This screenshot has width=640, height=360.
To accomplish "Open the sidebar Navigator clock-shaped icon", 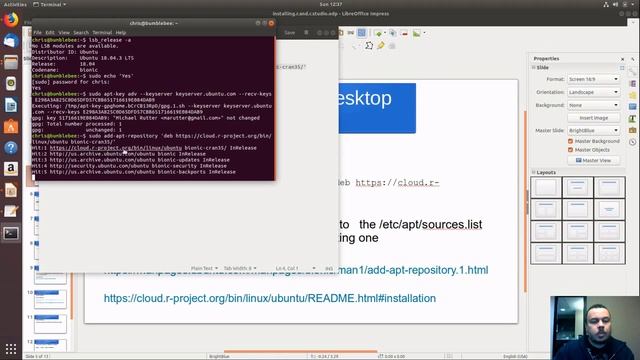I will 633,142.
